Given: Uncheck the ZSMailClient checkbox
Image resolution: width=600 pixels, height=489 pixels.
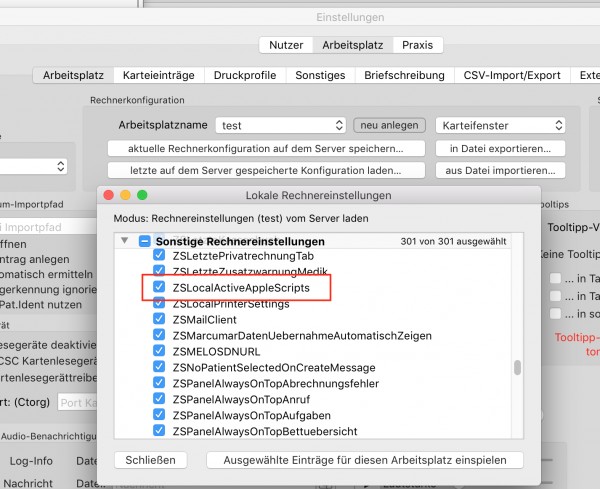Looking at the screenshot, I should (159, 319).
